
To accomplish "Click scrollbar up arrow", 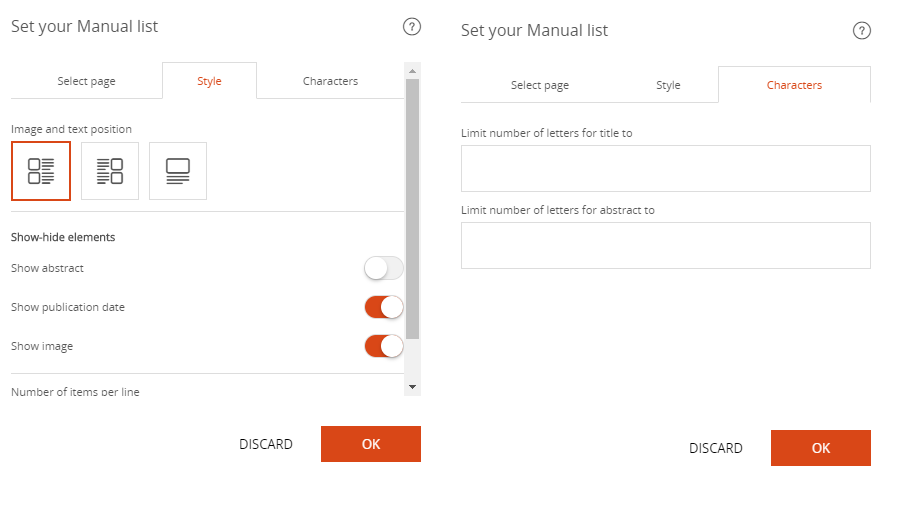I will pos(412,71).
